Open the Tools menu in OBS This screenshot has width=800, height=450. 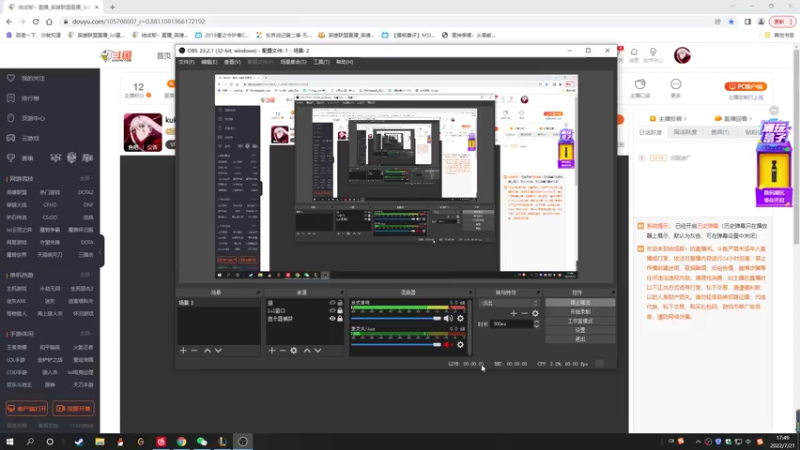point(321,62)
